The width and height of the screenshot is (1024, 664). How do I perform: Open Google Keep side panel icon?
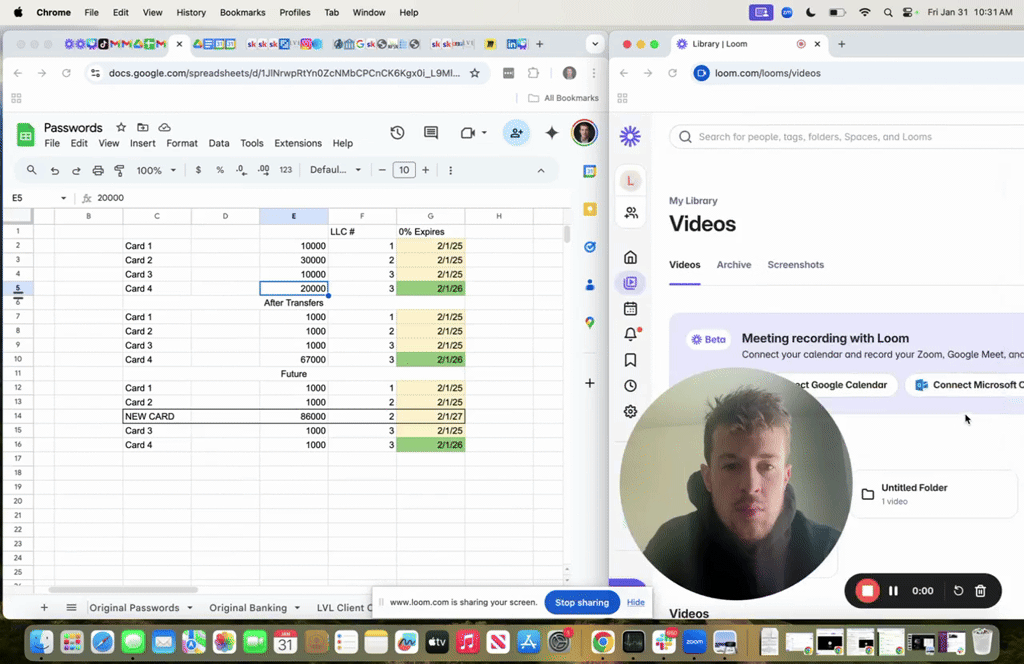point(590,209)
